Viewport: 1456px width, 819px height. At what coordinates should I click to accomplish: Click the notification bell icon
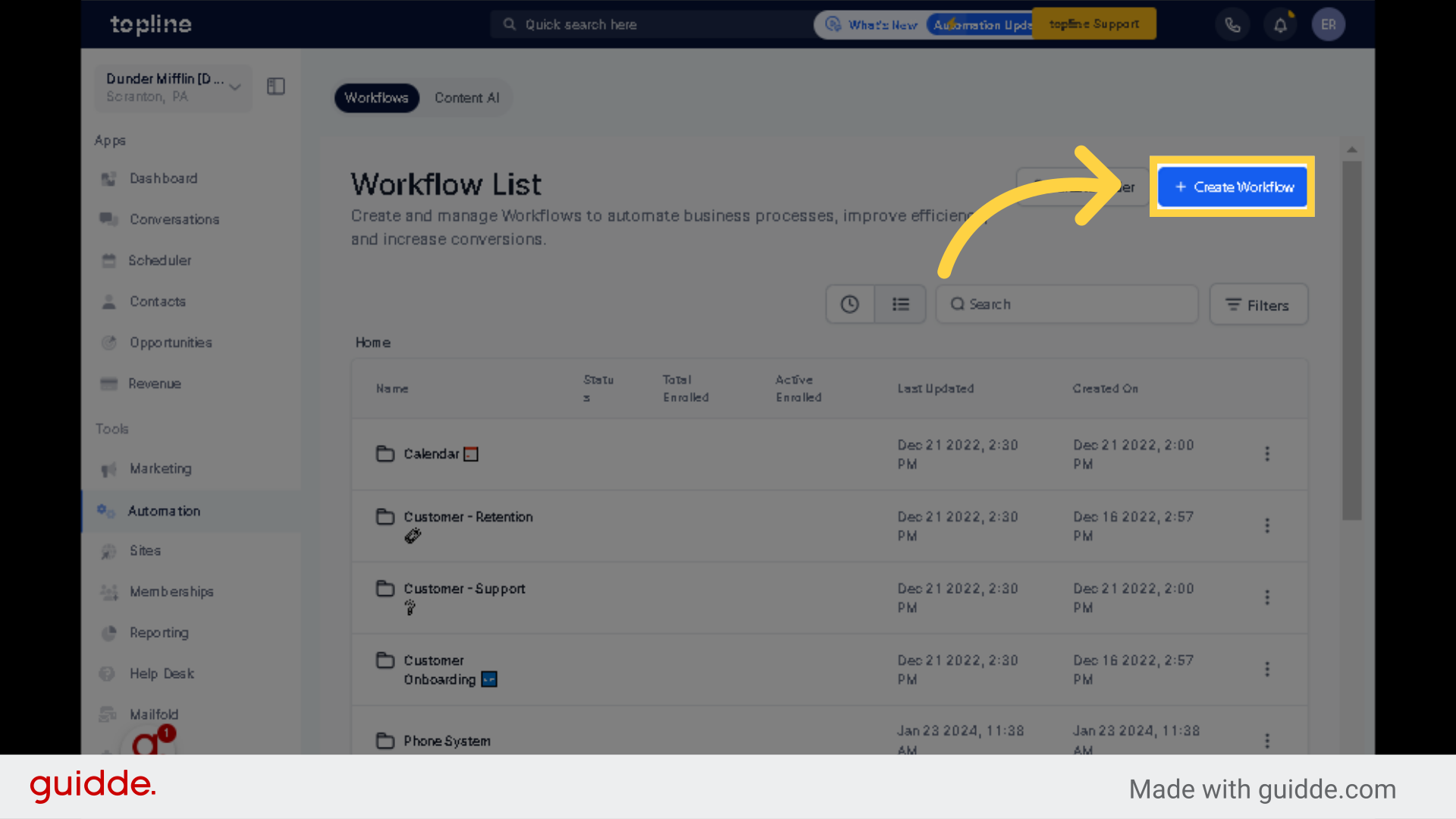pyautogui.click(x=1281, y=24)
